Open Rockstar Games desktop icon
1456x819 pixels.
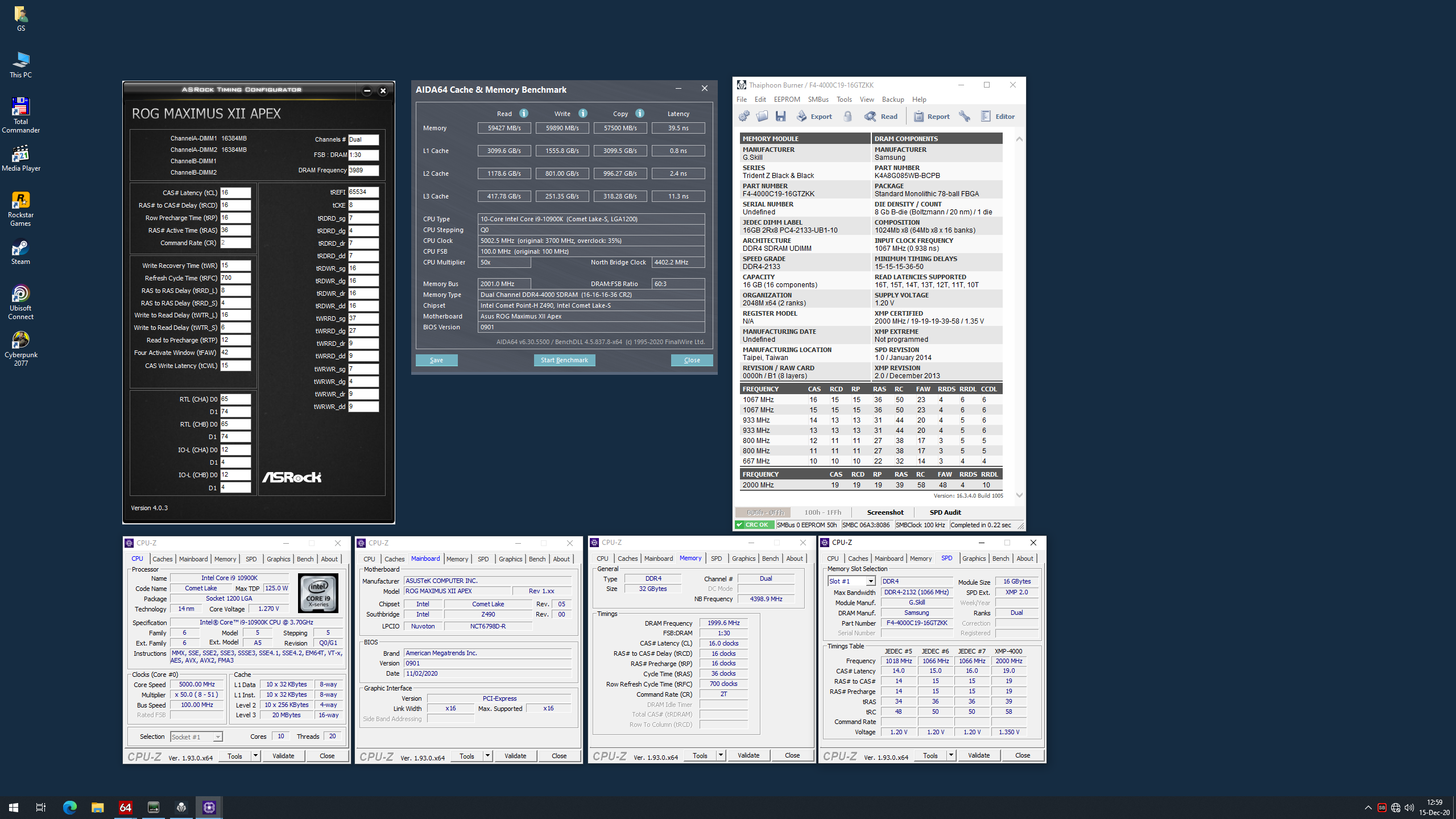(x=20, y=209)
